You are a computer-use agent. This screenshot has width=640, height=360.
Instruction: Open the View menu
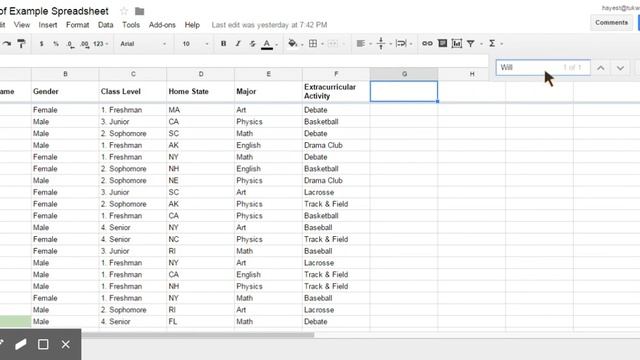(x=22, y=25)
